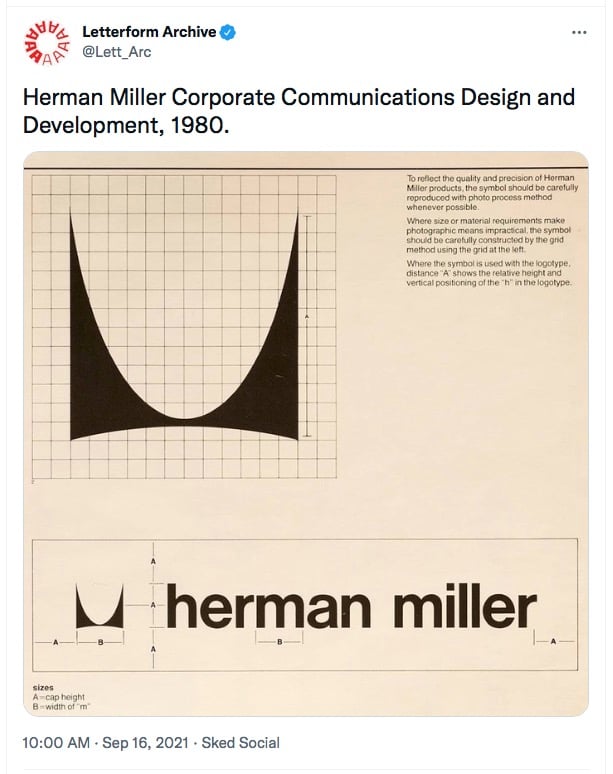Click the word 'miller' in the logotype
The image size is (613, 774).
[464, 606]
